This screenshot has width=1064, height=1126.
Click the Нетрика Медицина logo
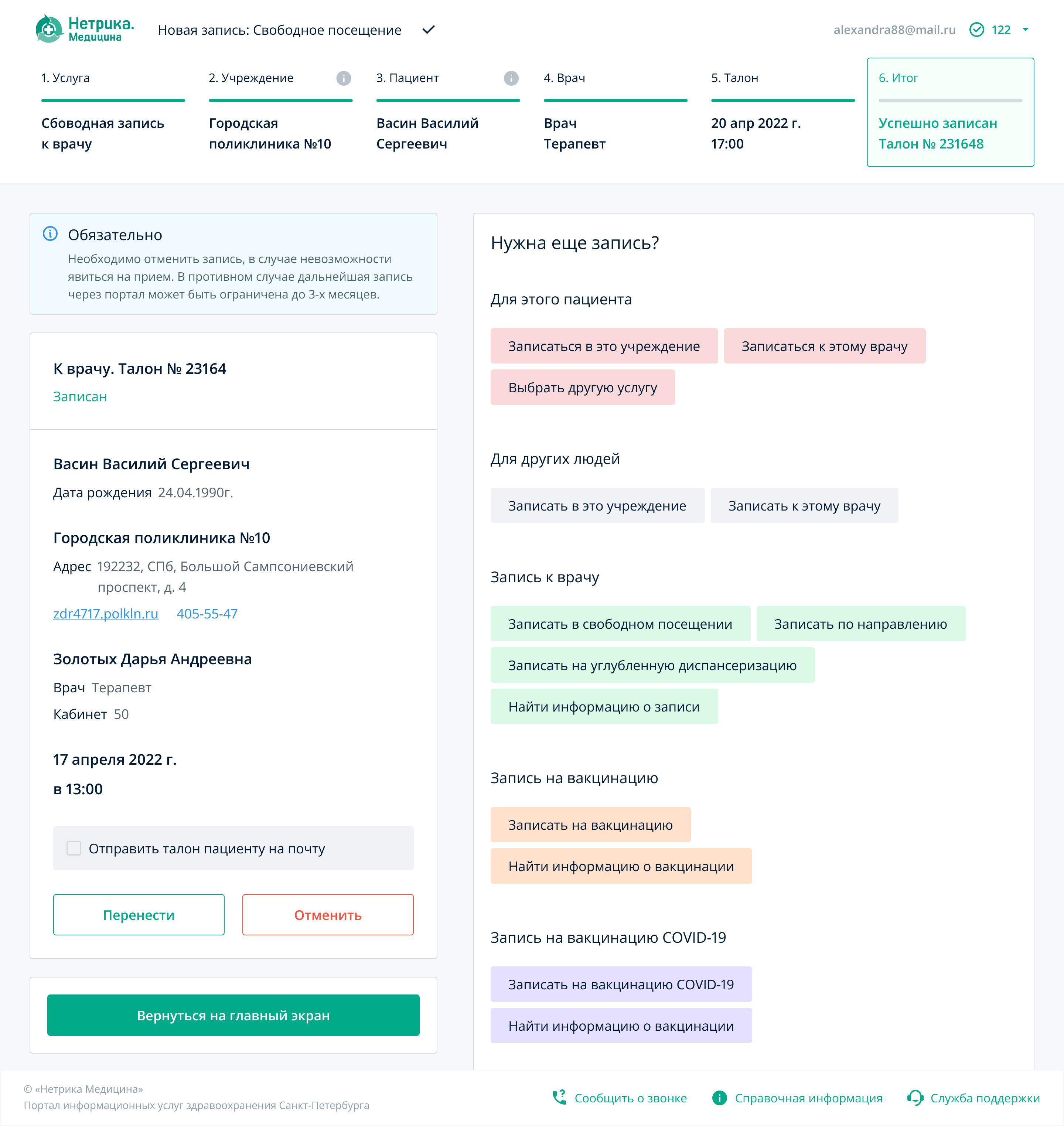[85, 29]
